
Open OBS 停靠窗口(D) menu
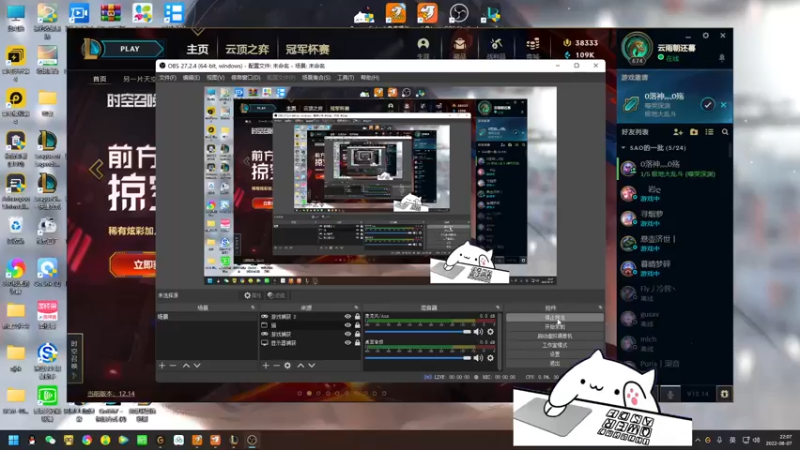(x=245, y=78)
